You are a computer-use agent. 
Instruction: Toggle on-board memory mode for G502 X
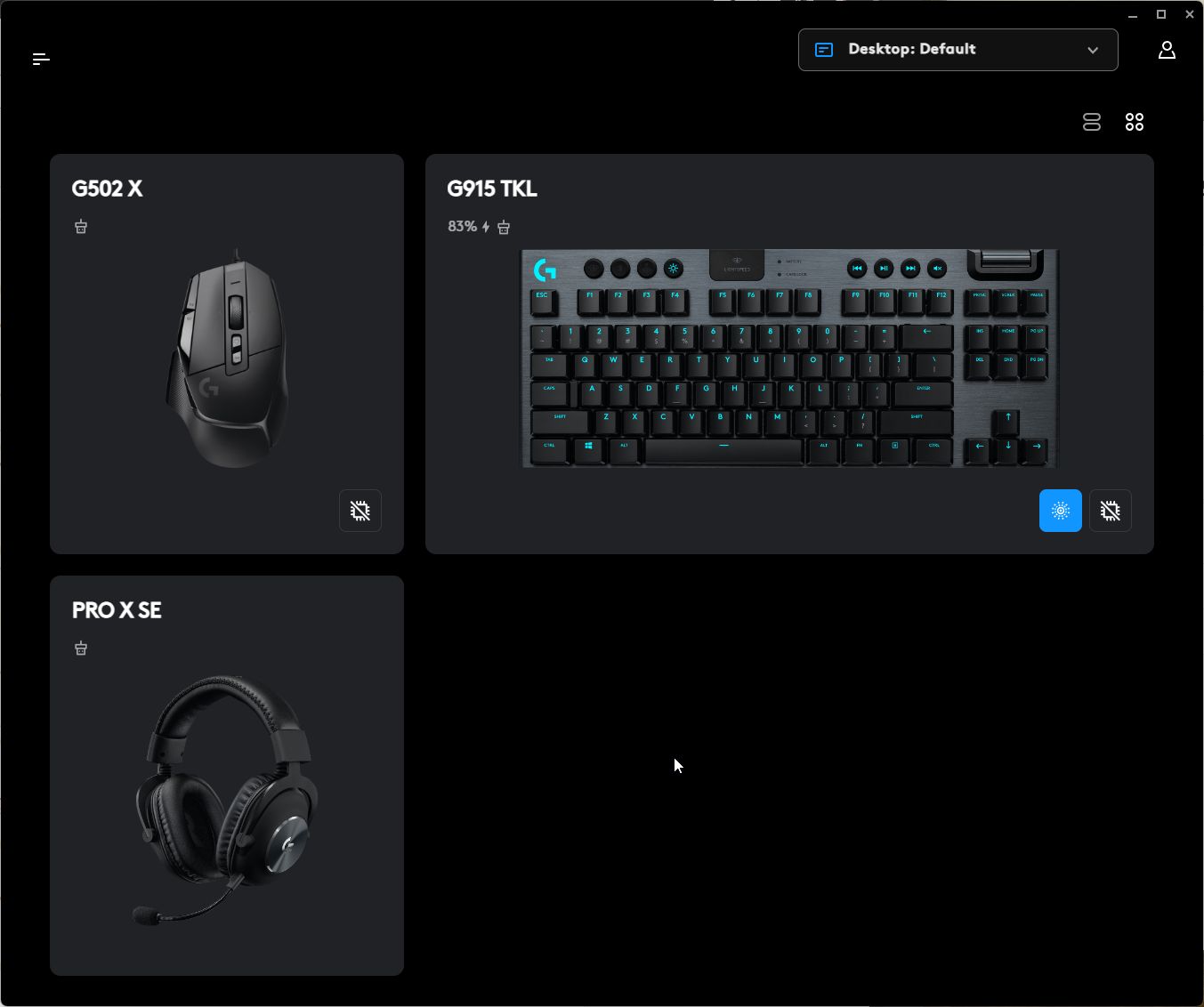(x=360, y=511)
